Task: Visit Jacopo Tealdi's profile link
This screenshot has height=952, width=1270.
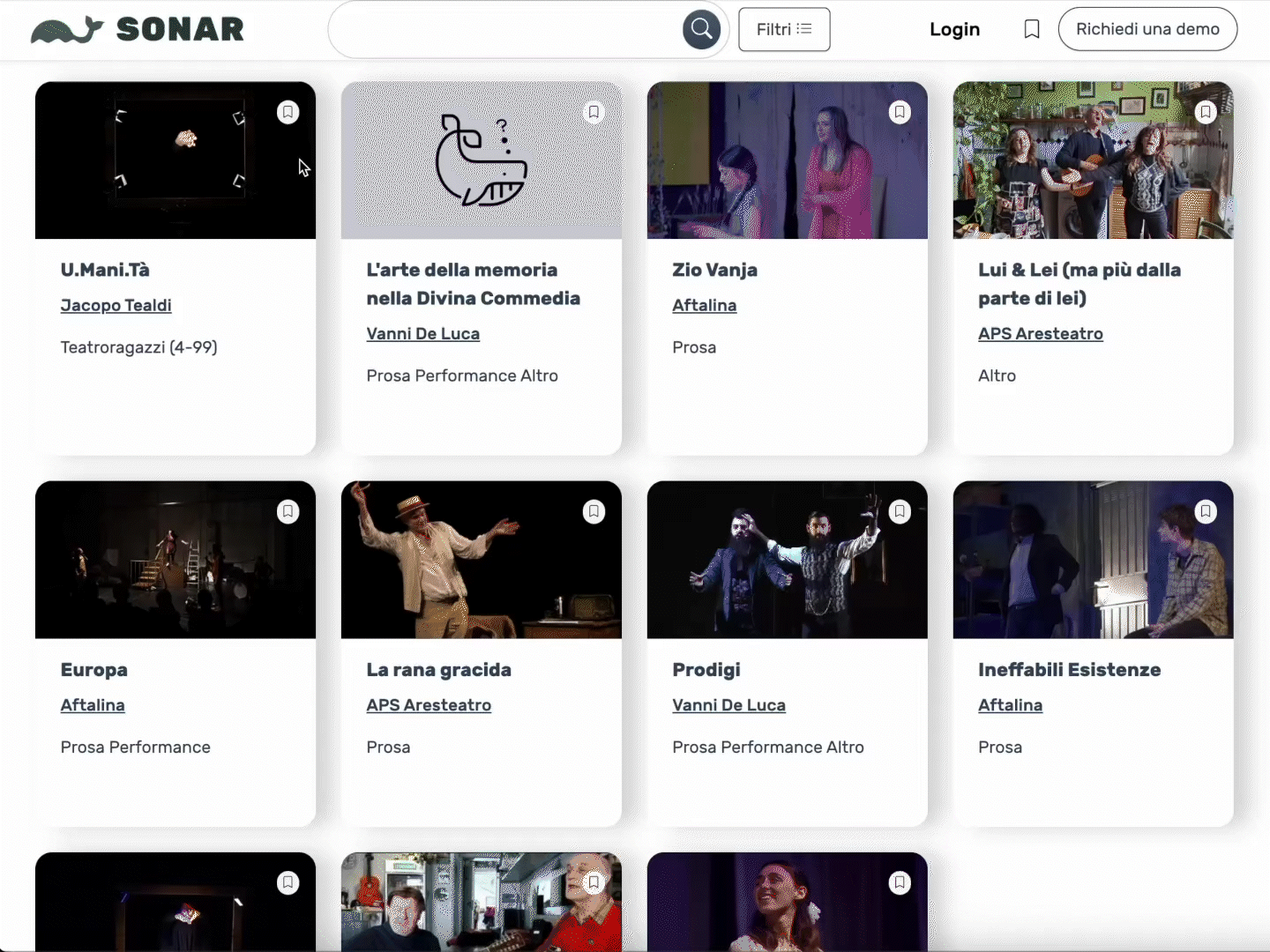Action: [x=116, y=305]
